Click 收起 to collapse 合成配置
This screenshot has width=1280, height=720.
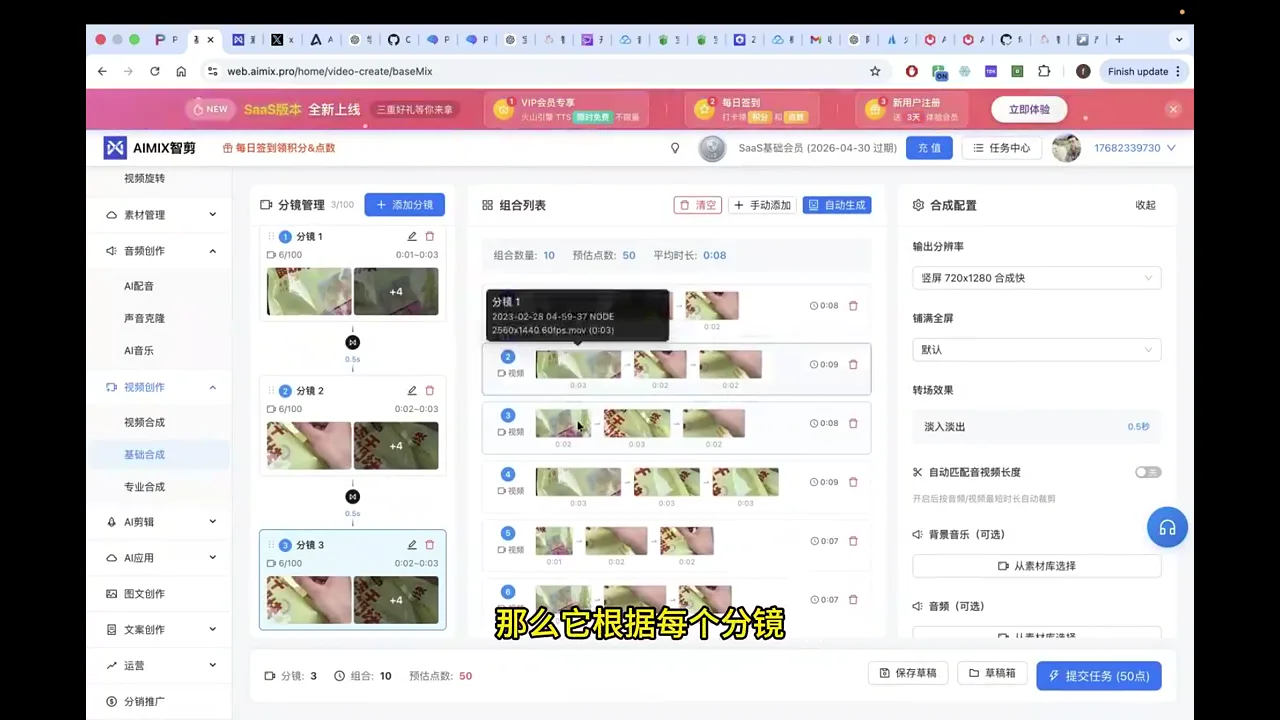click(x=1145, y=205)
